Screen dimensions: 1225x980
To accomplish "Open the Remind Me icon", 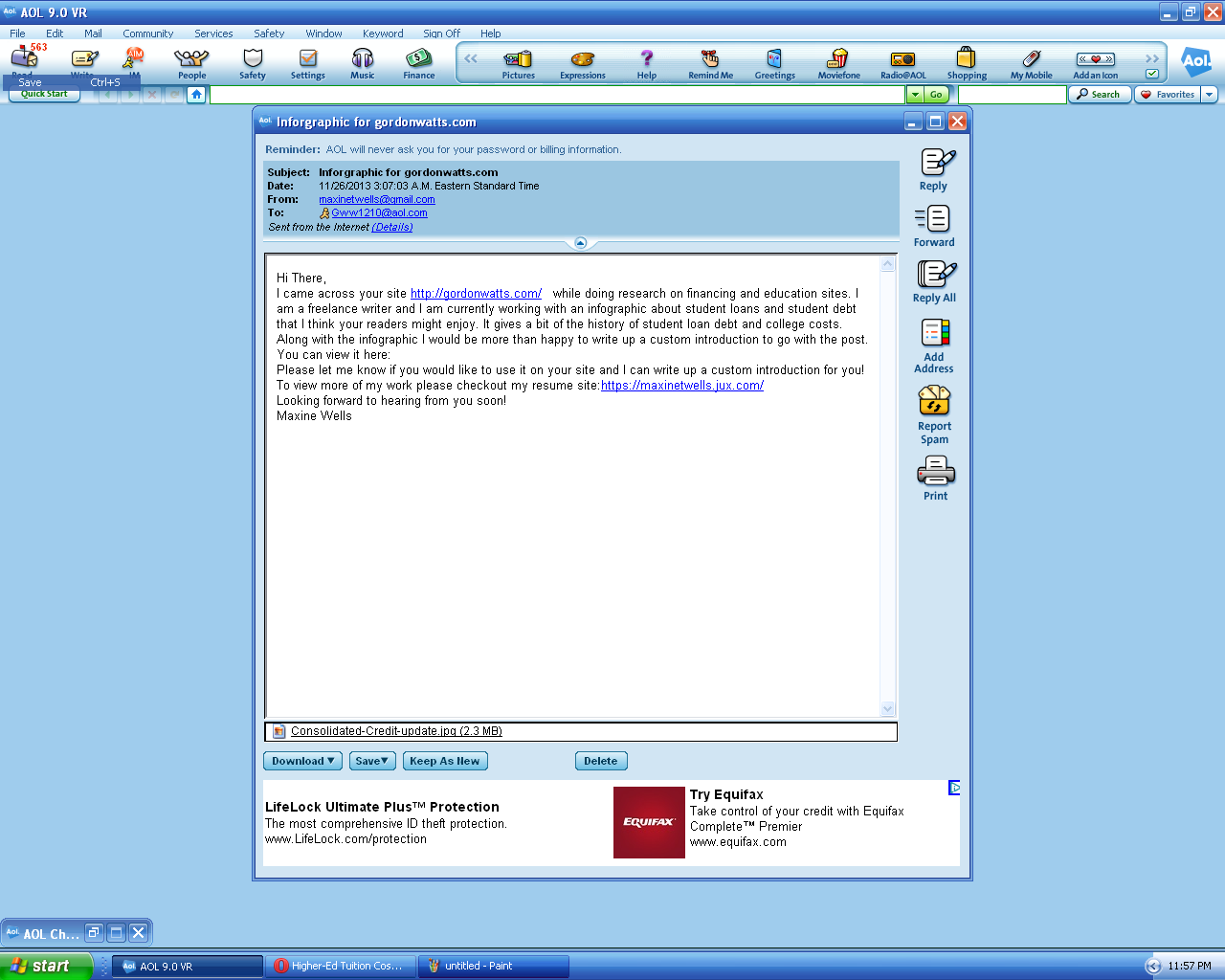I will click(711, 63).
